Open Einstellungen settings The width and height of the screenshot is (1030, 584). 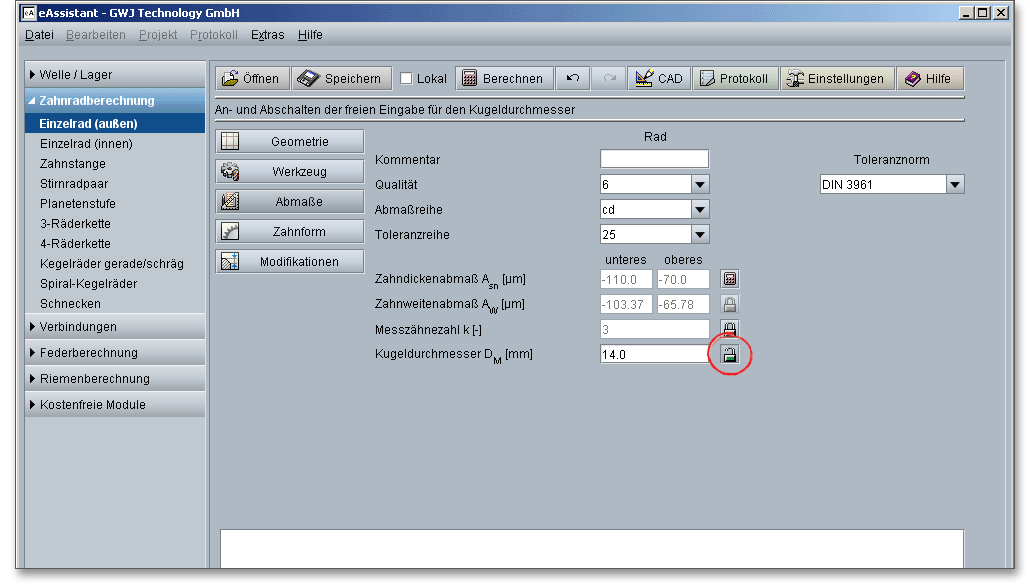pyautogui.click(x=835, y=79)
